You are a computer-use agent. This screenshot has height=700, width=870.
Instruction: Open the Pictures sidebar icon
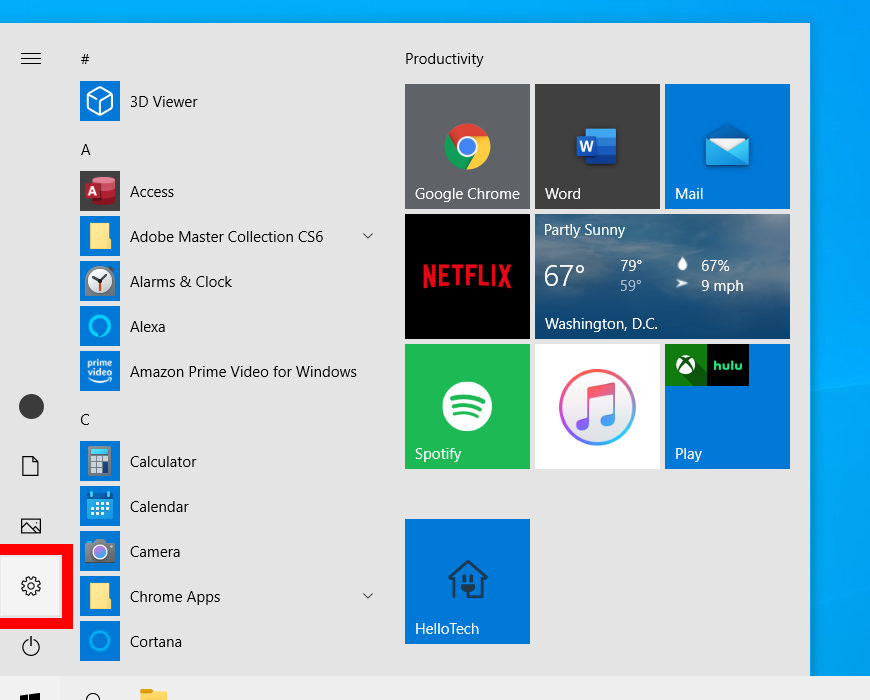(31, 526)
